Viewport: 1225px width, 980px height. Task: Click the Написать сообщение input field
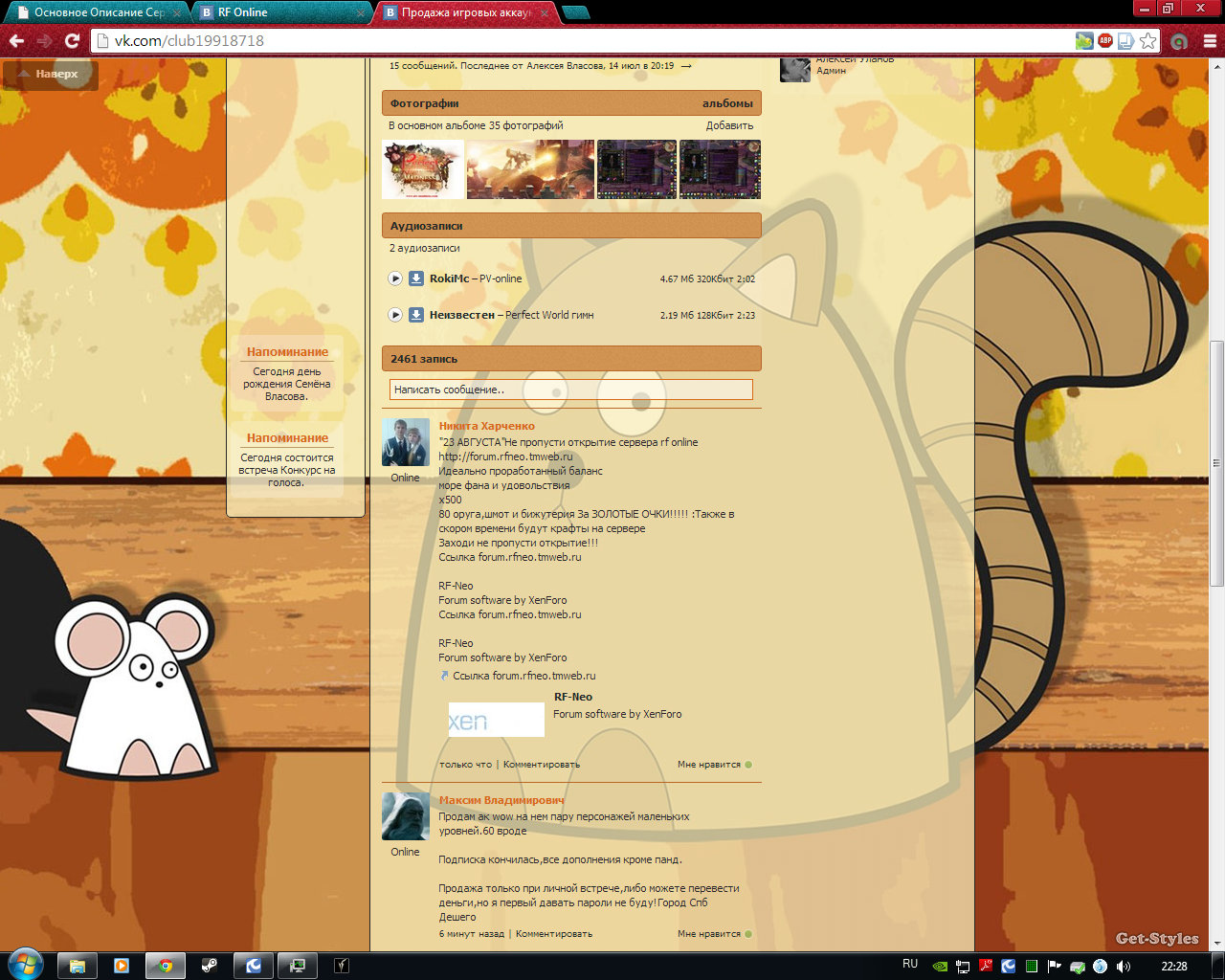click(571, 390)
